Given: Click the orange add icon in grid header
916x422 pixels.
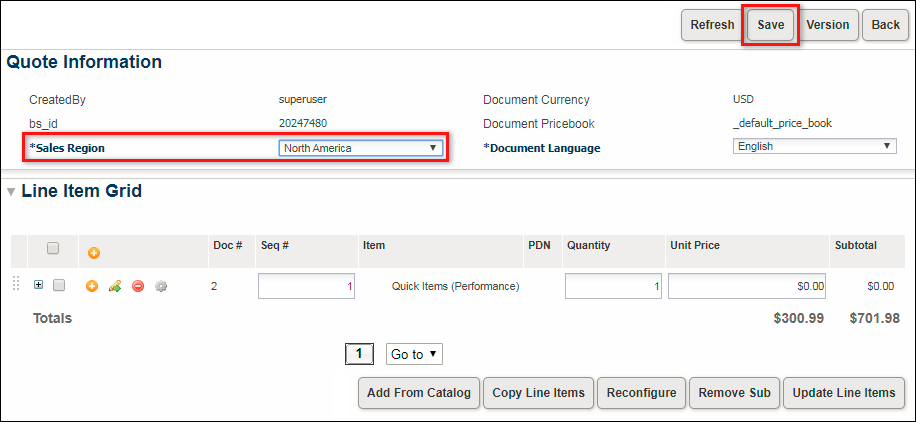Looking at the screenshot, I should 94,253.
